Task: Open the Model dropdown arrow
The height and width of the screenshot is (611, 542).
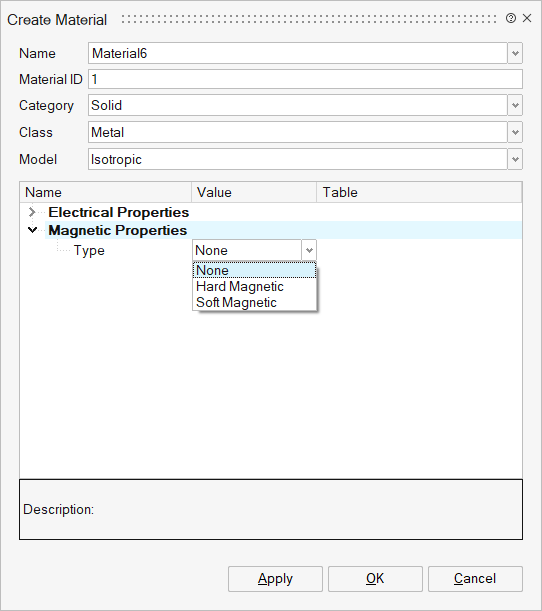Action: (515, 159)
